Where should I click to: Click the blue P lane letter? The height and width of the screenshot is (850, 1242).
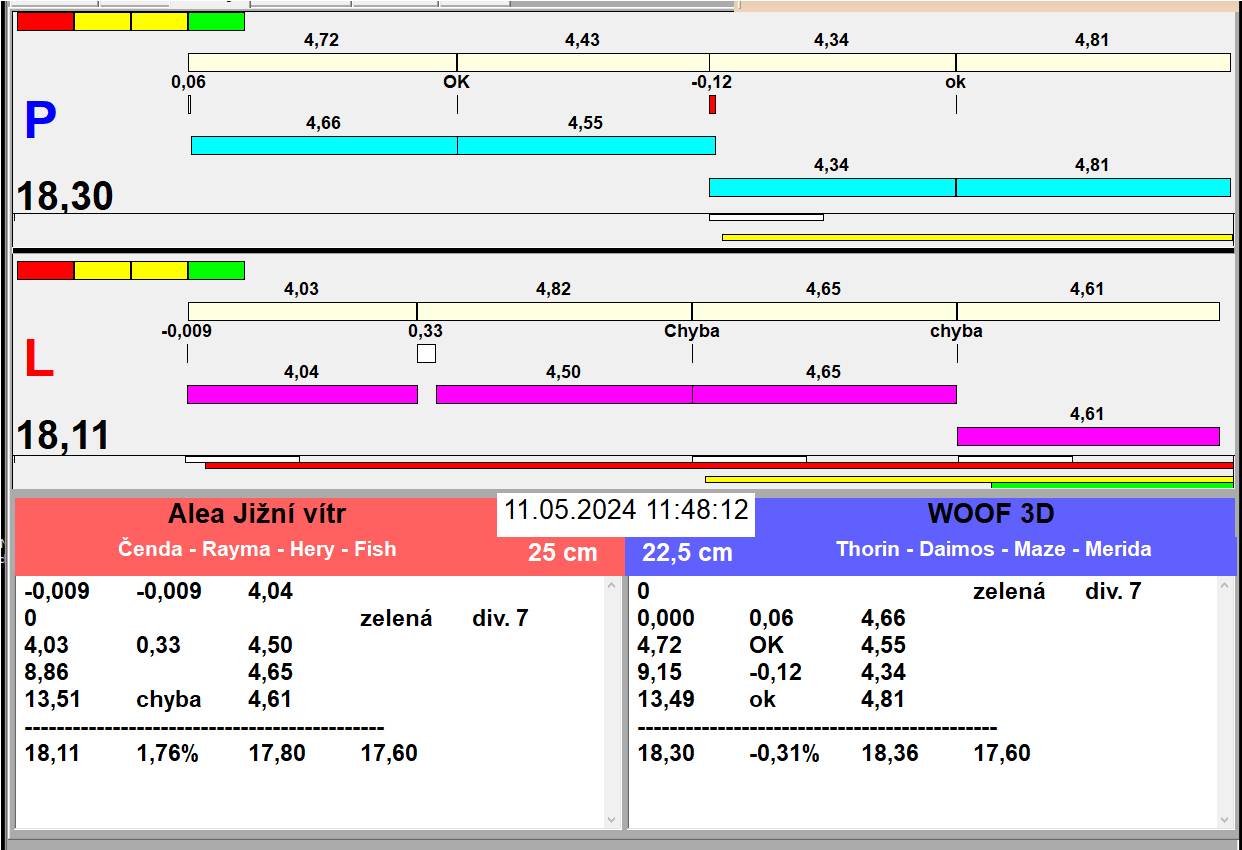(40, 121)
